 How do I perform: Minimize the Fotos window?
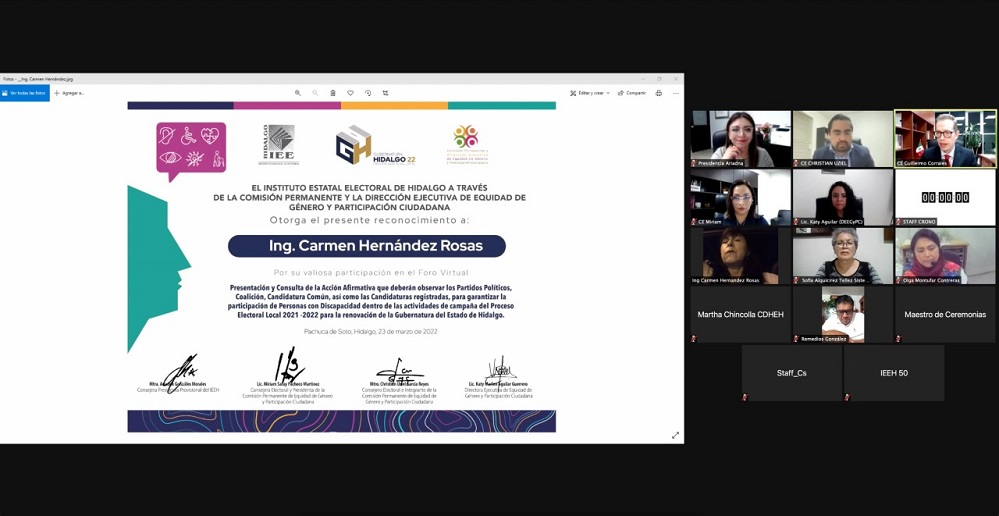pos(642,79)
